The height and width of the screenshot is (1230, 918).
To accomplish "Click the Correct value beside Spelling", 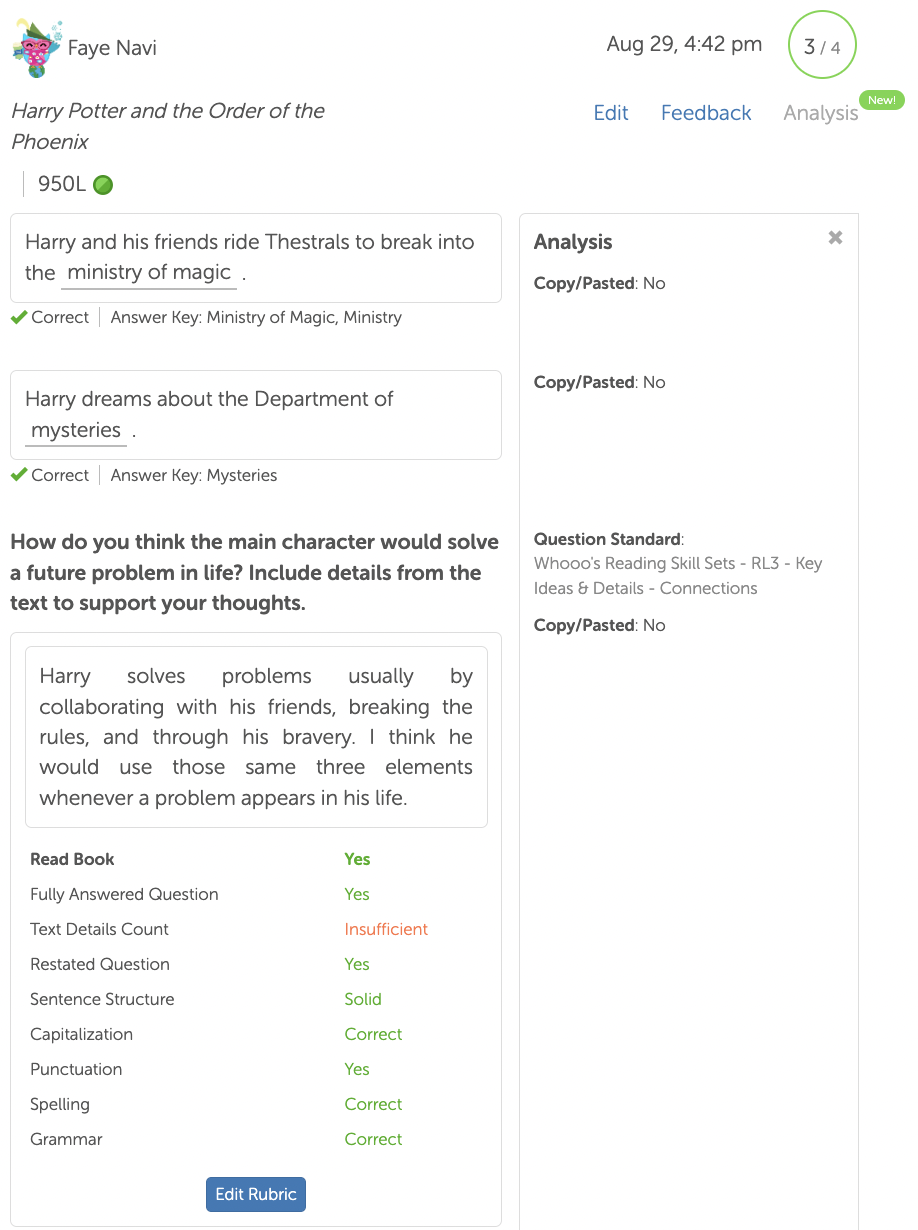I will coord(373,1104).
